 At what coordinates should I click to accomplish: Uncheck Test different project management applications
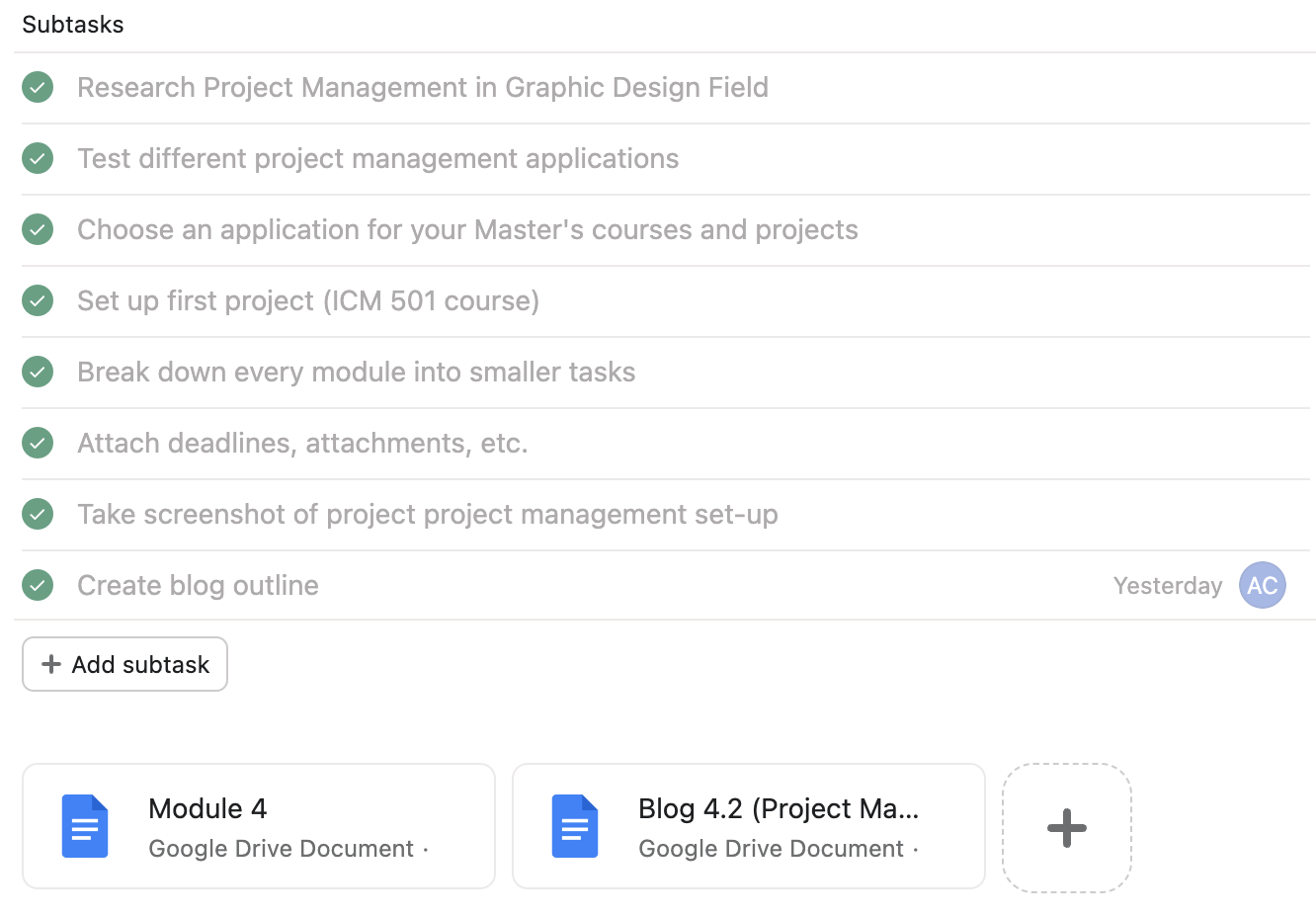[x=37, y=158]
